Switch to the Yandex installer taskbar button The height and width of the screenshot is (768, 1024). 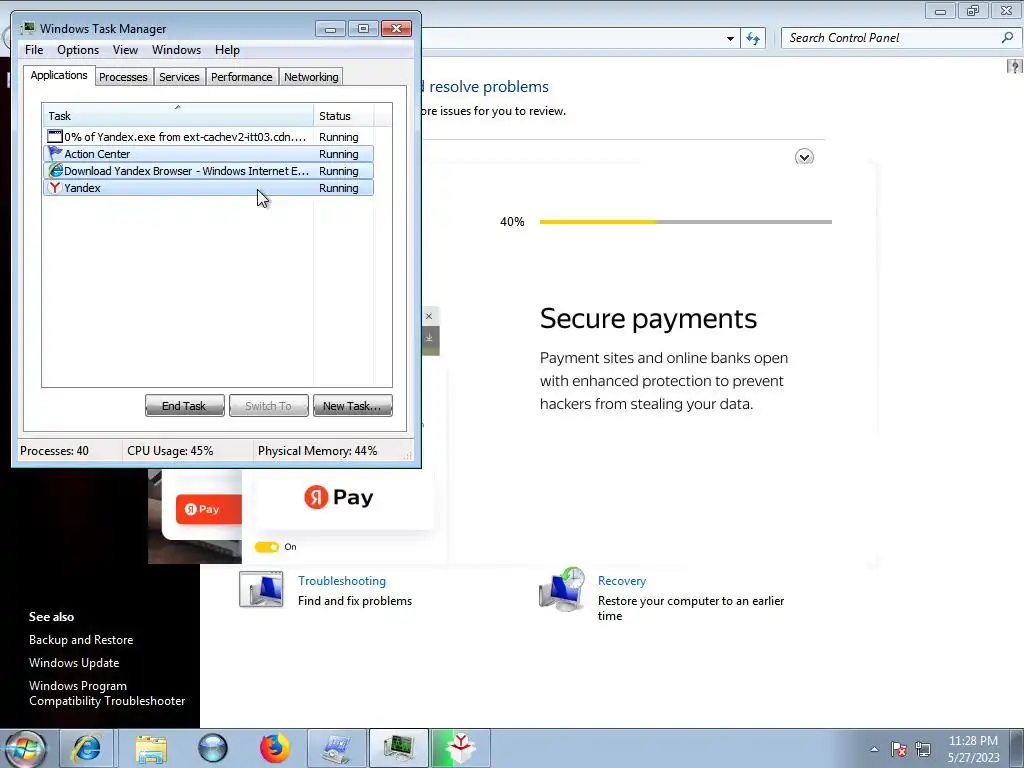coord(460,748)
